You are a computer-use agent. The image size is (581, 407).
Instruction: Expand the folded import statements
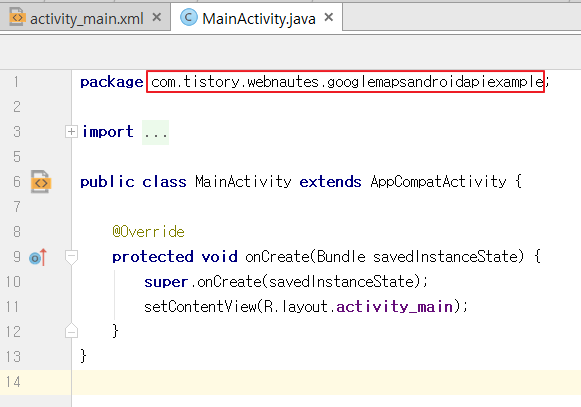[x=71, y=132]
